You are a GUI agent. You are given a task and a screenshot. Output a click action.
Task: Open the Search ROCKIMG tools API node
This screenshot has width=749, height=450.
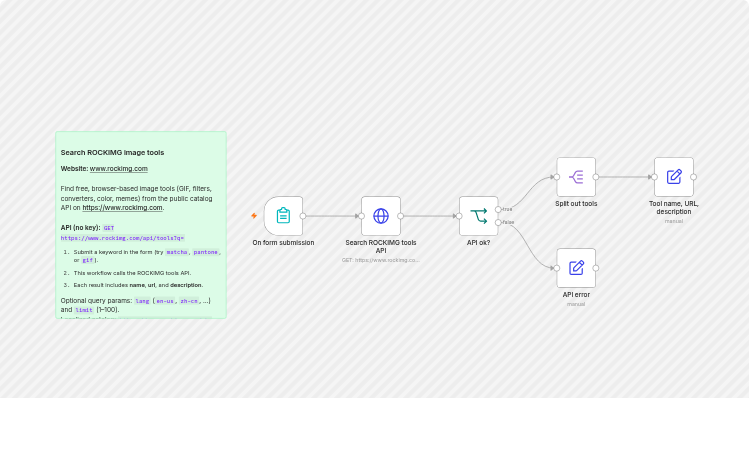point(381,216)
